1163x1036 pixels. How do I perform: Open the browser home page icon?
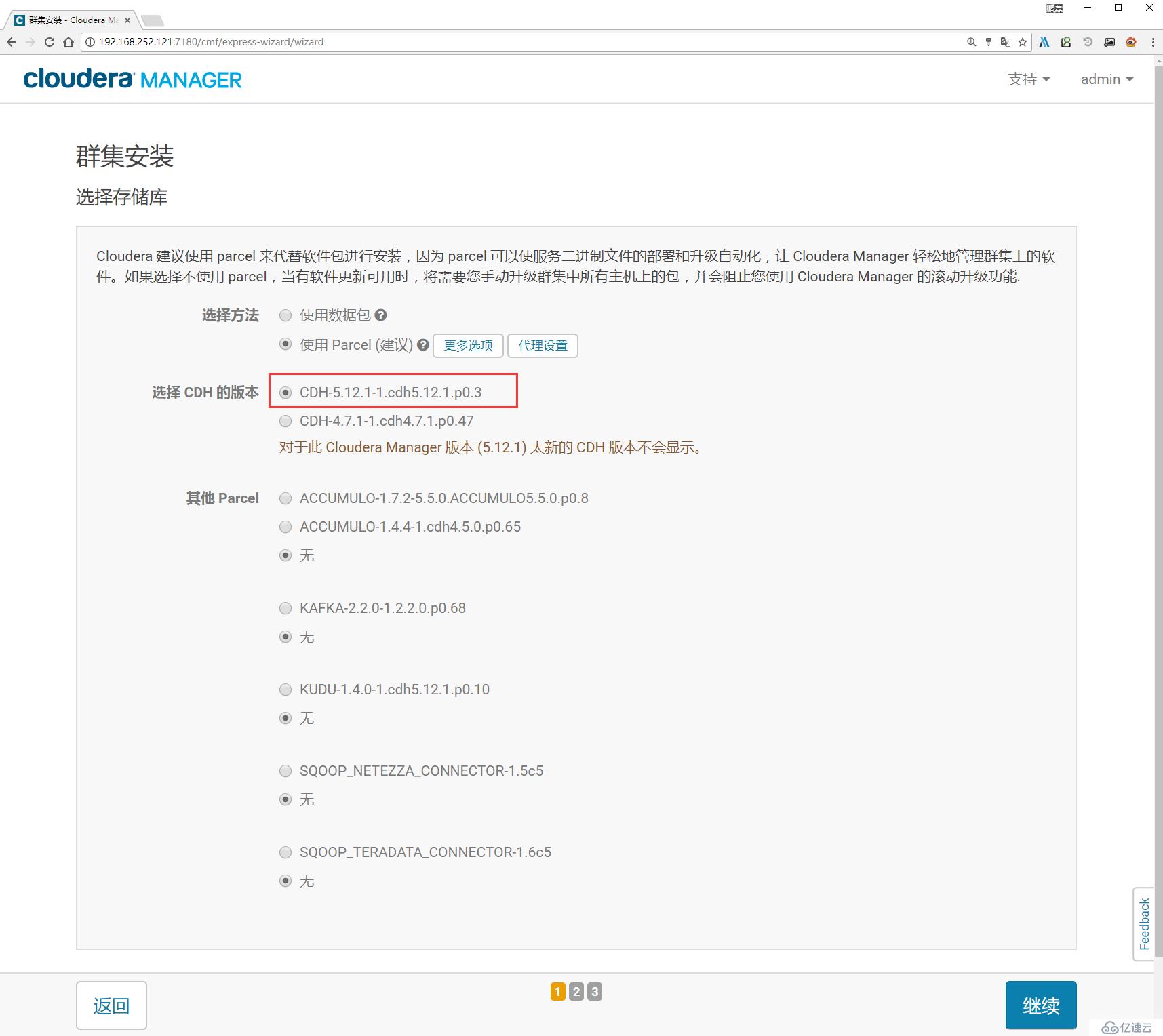click(68, 42)
